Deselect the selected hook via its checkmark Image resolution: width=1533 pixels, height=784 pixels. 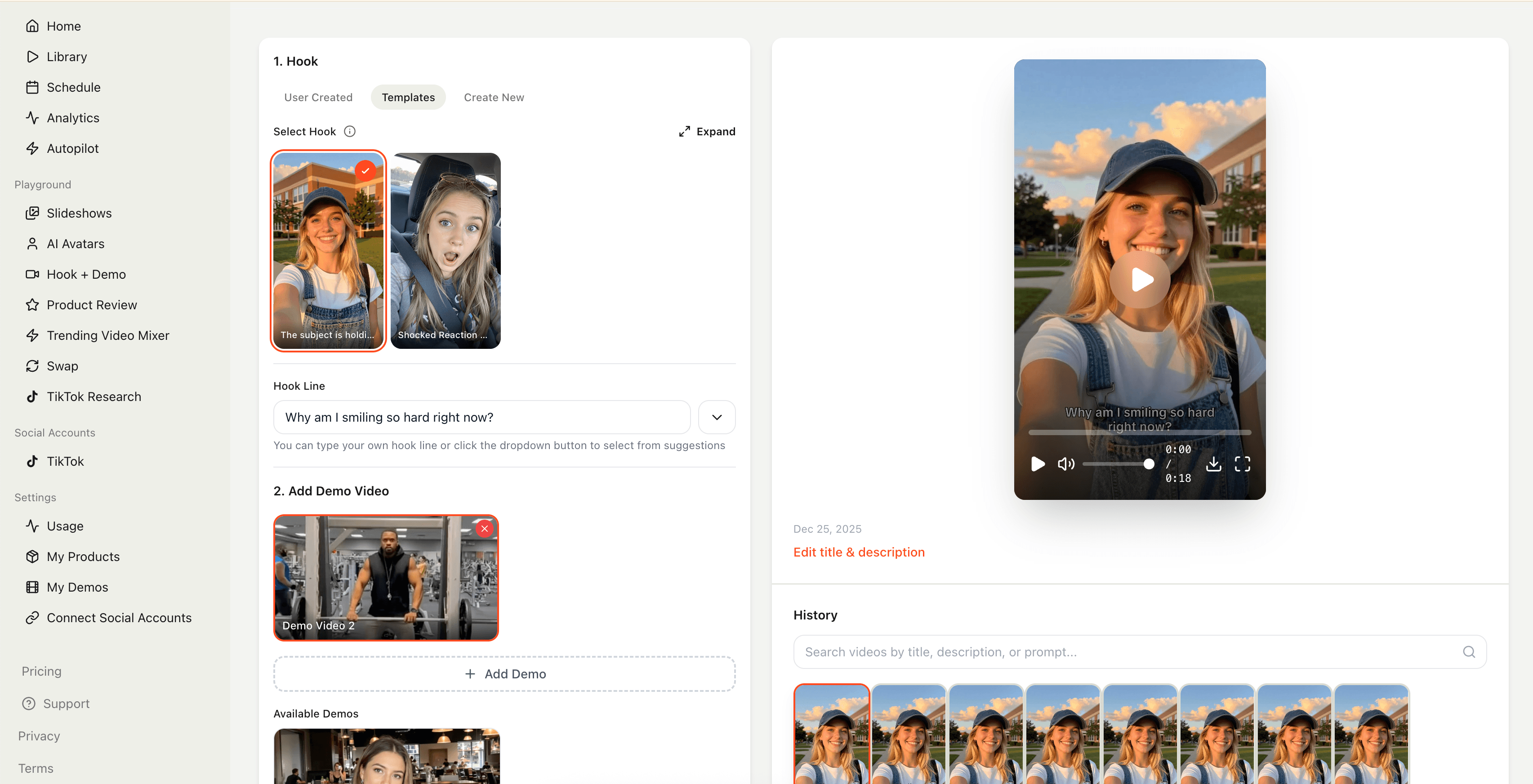365,170
